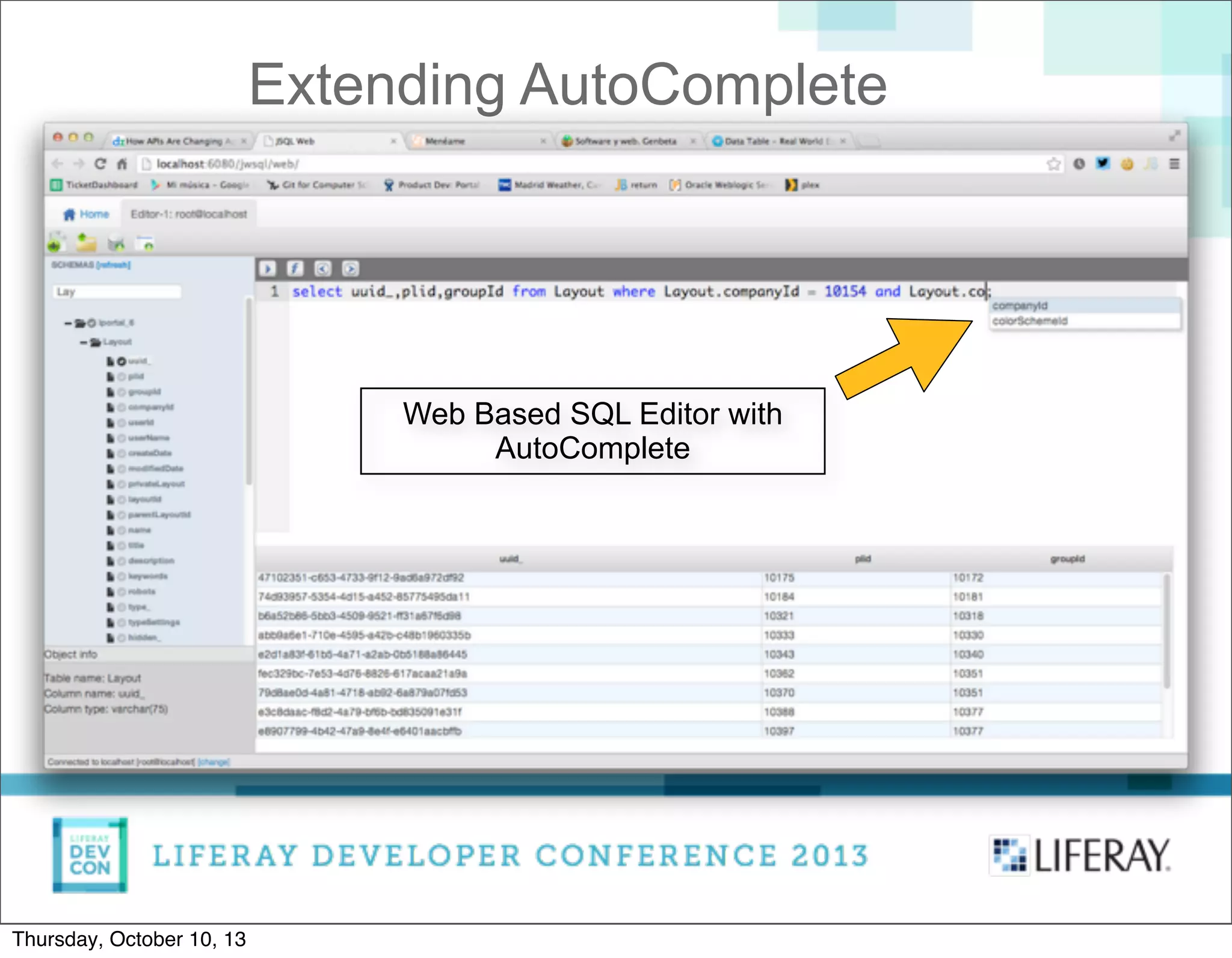
Task: Click the Twitter bird extension icon
Action: pos(1103,163)
